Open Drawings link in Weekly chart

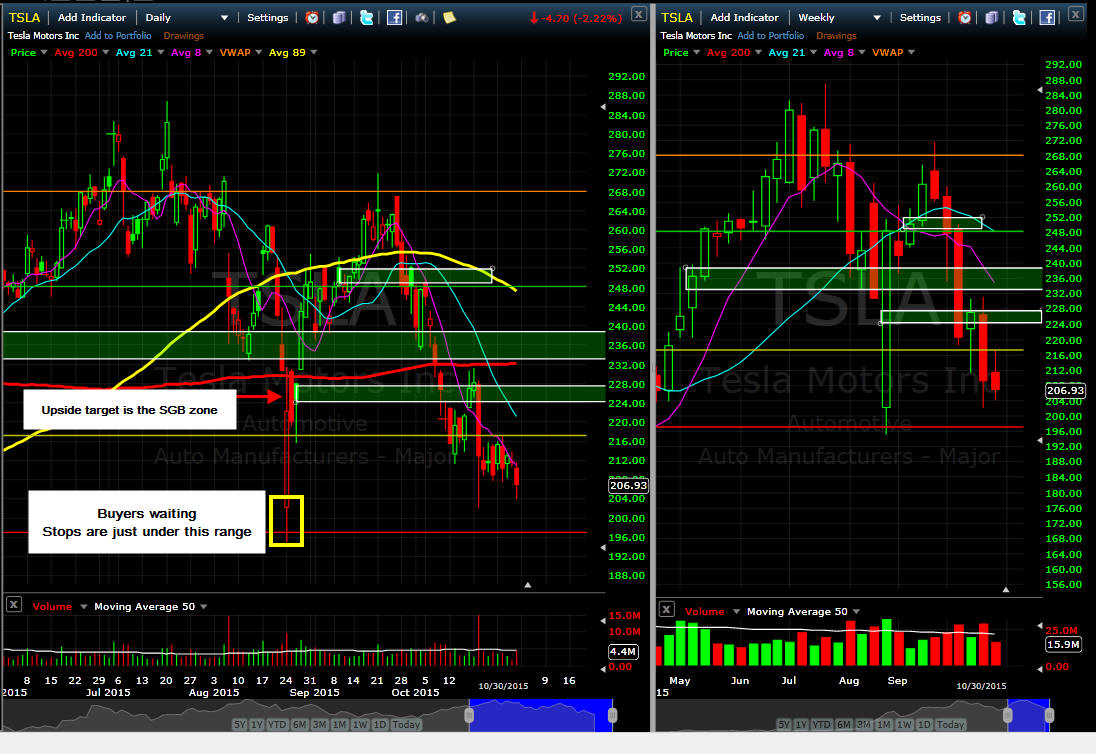835,36
